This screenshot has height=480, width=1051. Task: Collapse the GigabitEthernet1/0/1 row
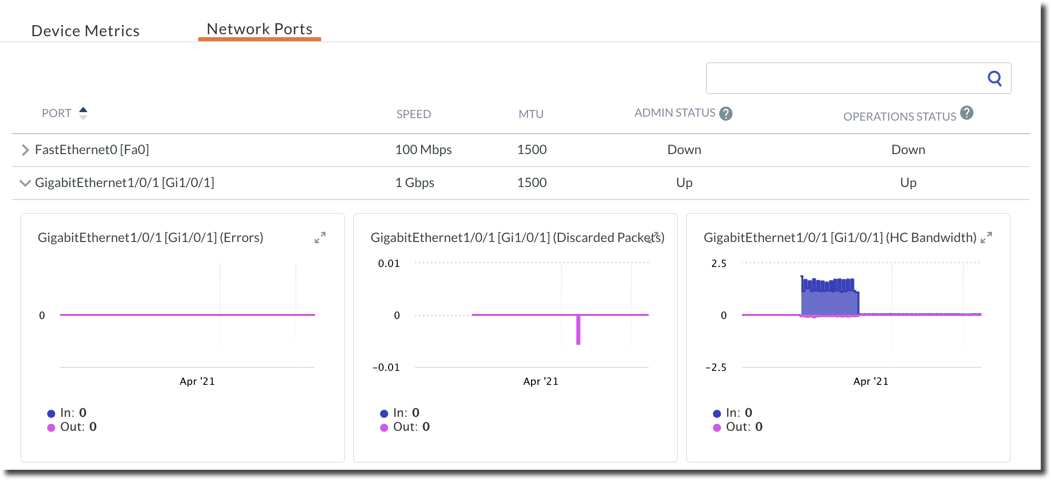[x=25, y=183]
